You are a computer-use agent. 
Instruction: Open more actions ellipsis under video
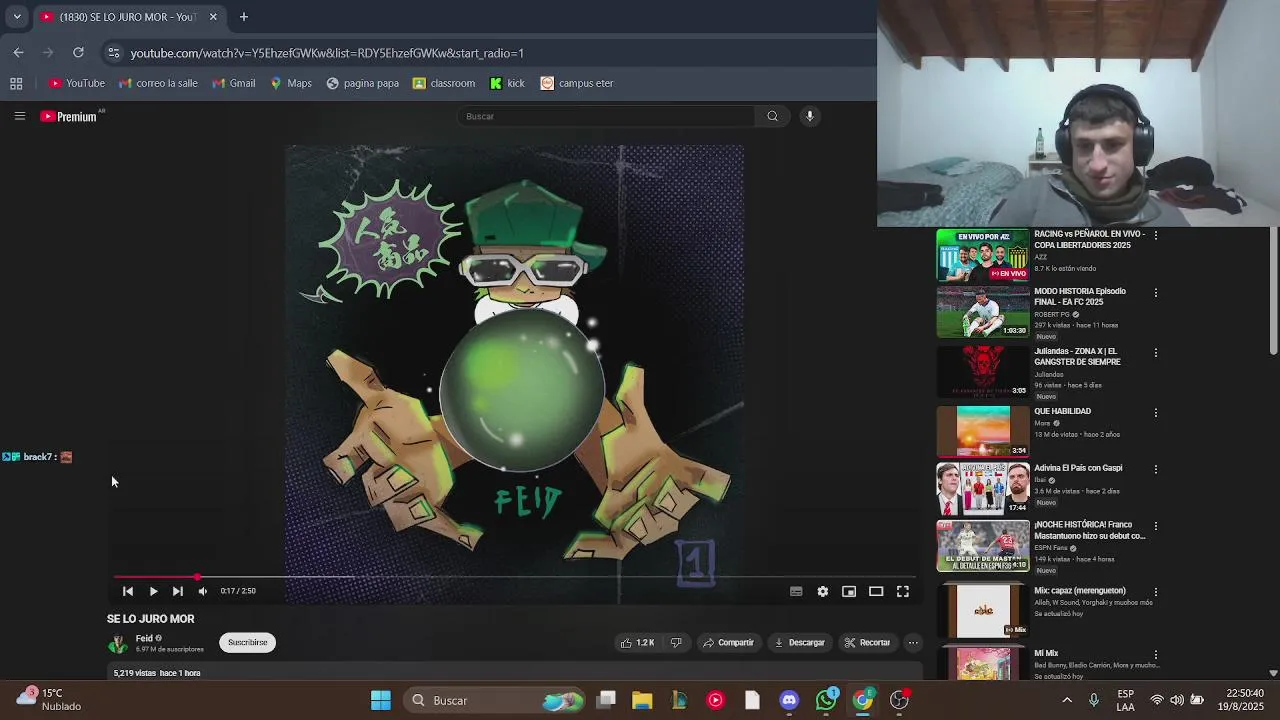913,643
